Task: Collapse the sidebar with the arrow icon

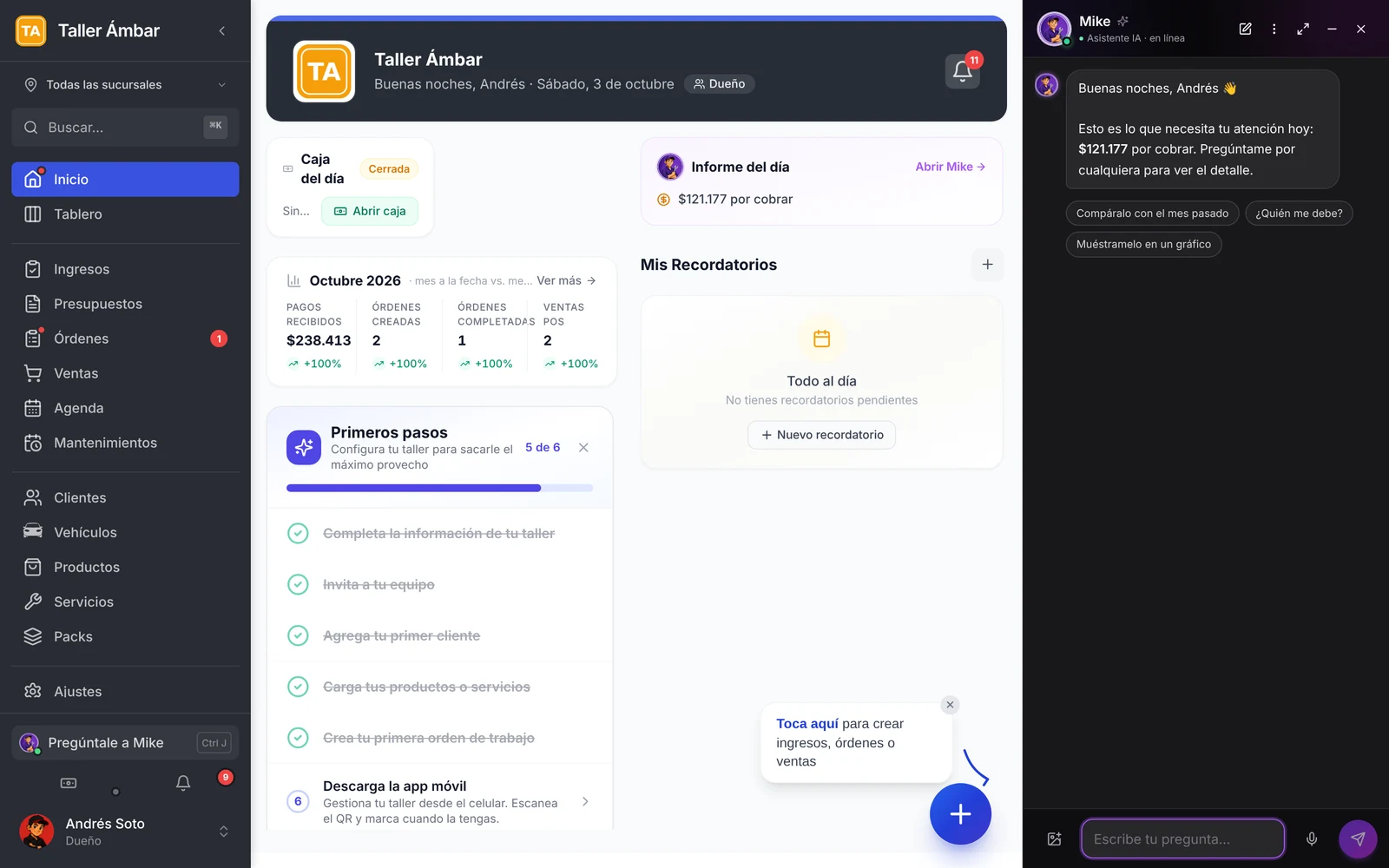Action: point(222,30)
